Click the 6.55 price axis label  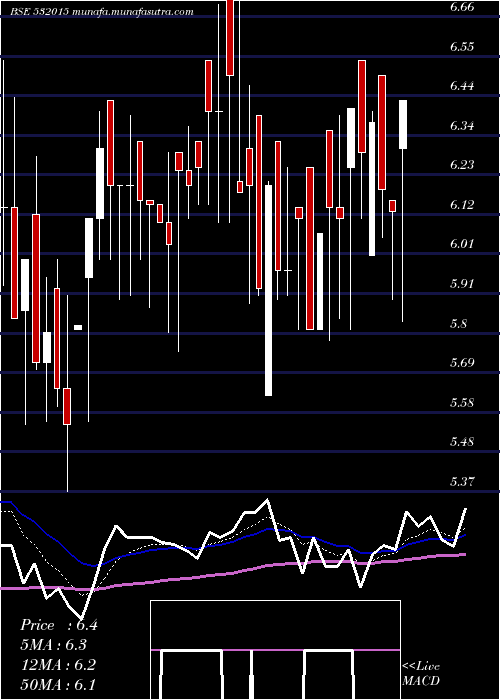pyautogui.click(x=462, y=47)
